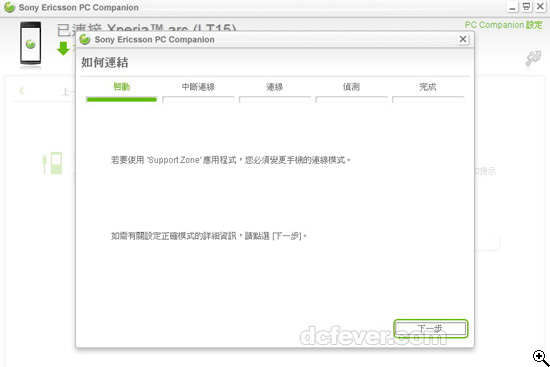Image resolution: width=550 pixels, height=367 pixels.
Task: Open PC Companion 設定 link
Action: coord(503,25)
